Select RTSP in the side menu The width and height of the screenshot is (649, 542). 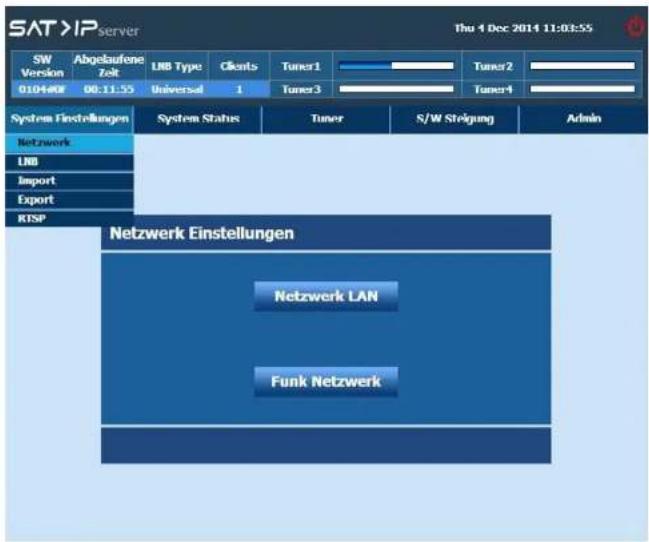[x=70, y=219]
